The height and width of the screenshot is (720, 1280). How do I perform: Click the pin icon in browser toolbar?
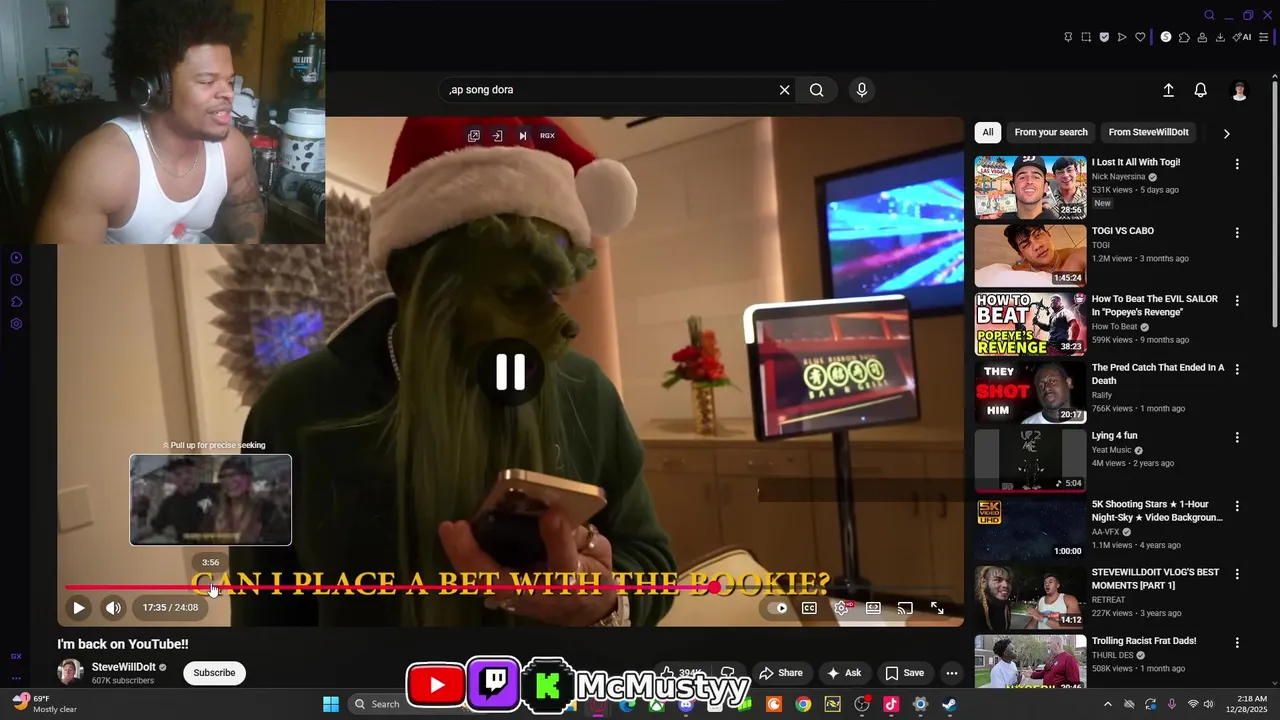tap(1068, 37)
